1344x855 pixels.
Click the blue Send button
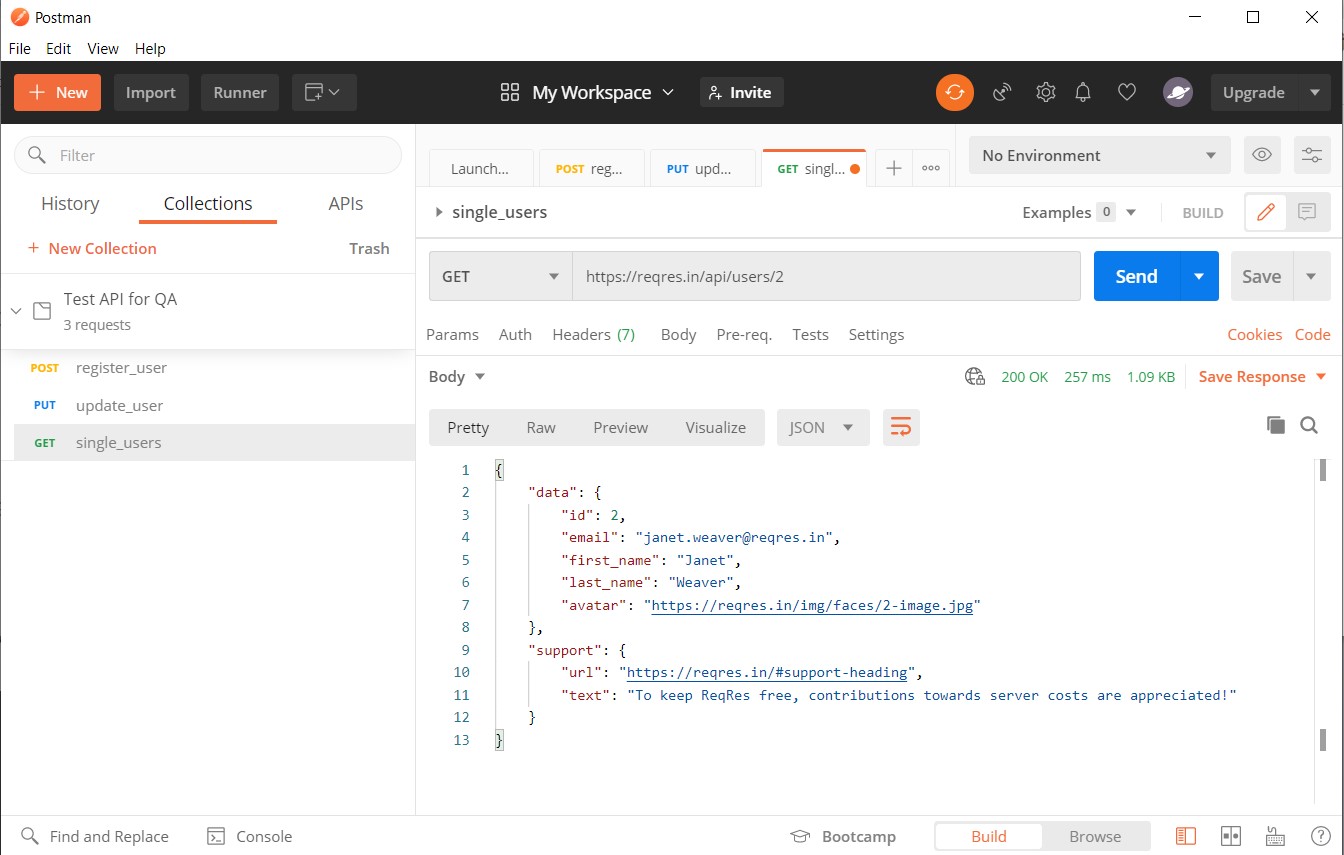(1136, 276)
